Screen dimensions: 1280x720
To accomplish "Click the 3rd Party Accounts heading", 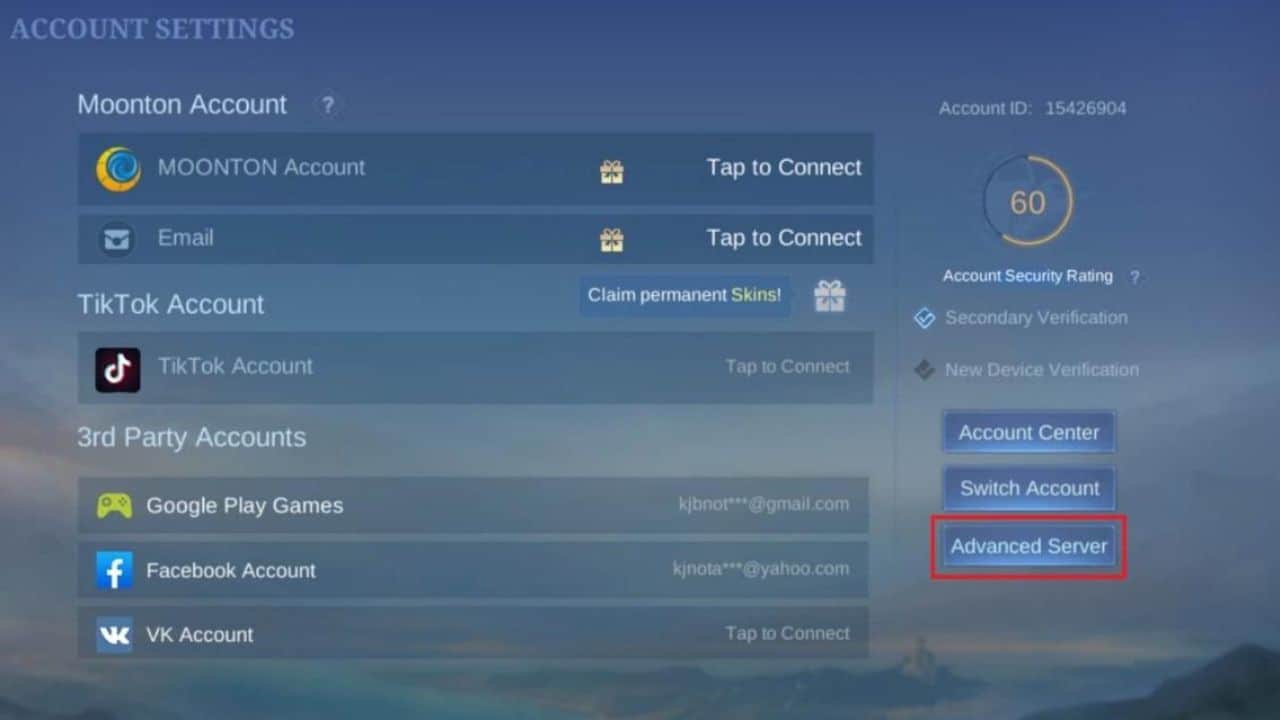I will coord(192,438).
